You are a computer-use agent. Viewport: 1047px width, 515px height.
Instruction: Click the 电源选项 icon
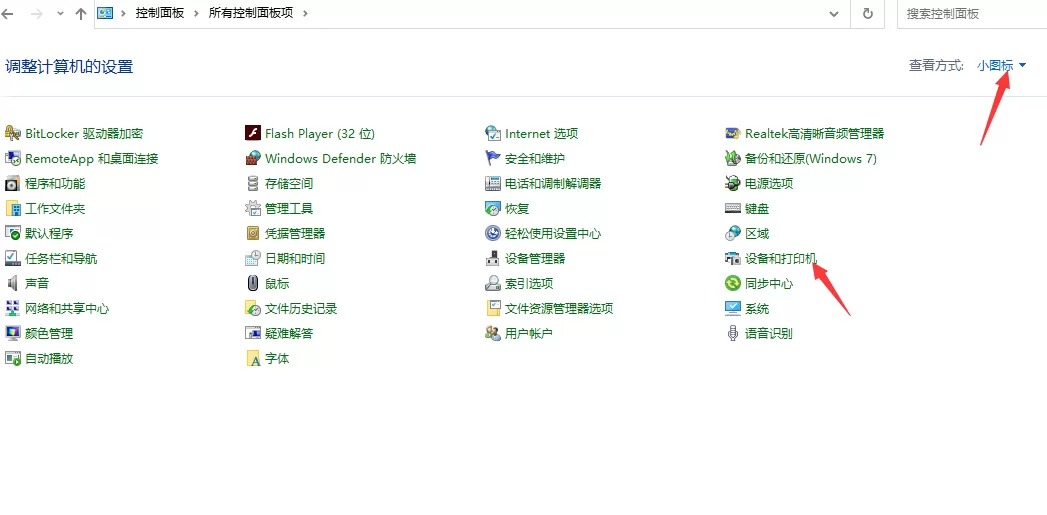pos(732,183)
